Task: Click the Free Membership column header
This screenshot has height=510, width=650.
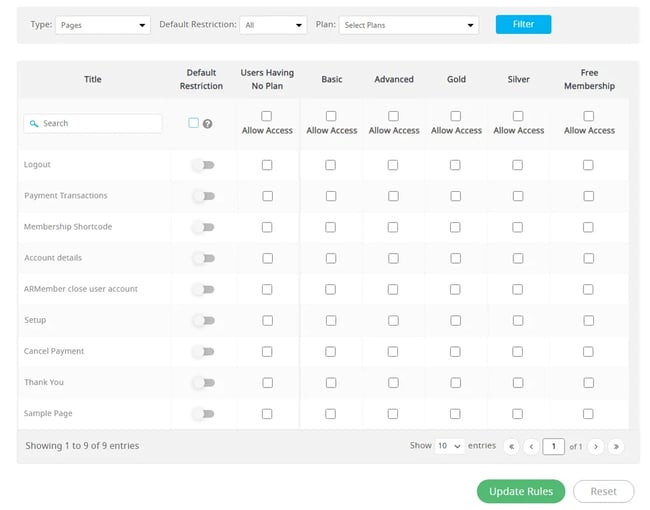Action: (x=589, y=79)
